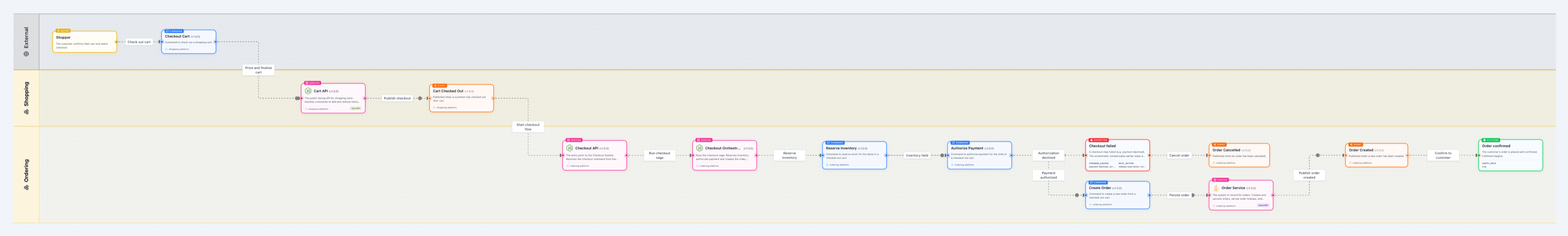1568x236 pixels.
Task: Click the 'Price and finalise cart' edge label
Action: pyautogui.click(x=259, y=70)
